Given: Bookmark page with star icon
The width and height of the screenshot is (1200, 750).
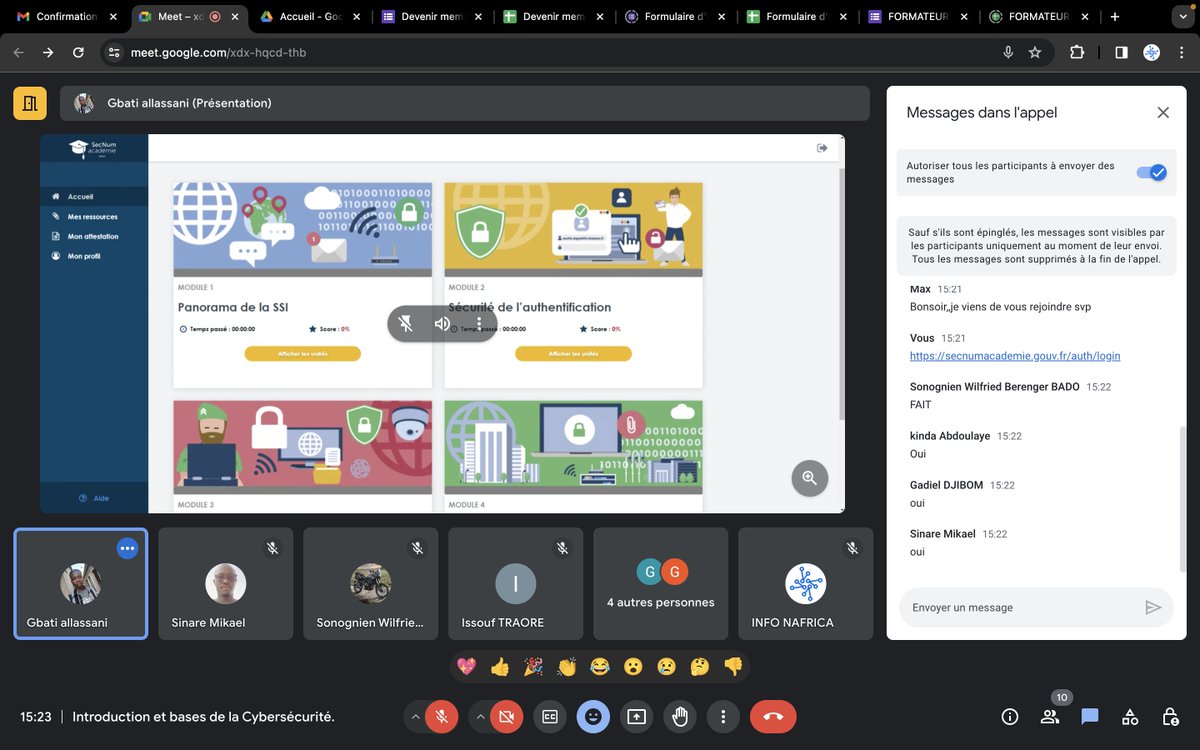Looking at the screenshot, I should (1035, 52).
